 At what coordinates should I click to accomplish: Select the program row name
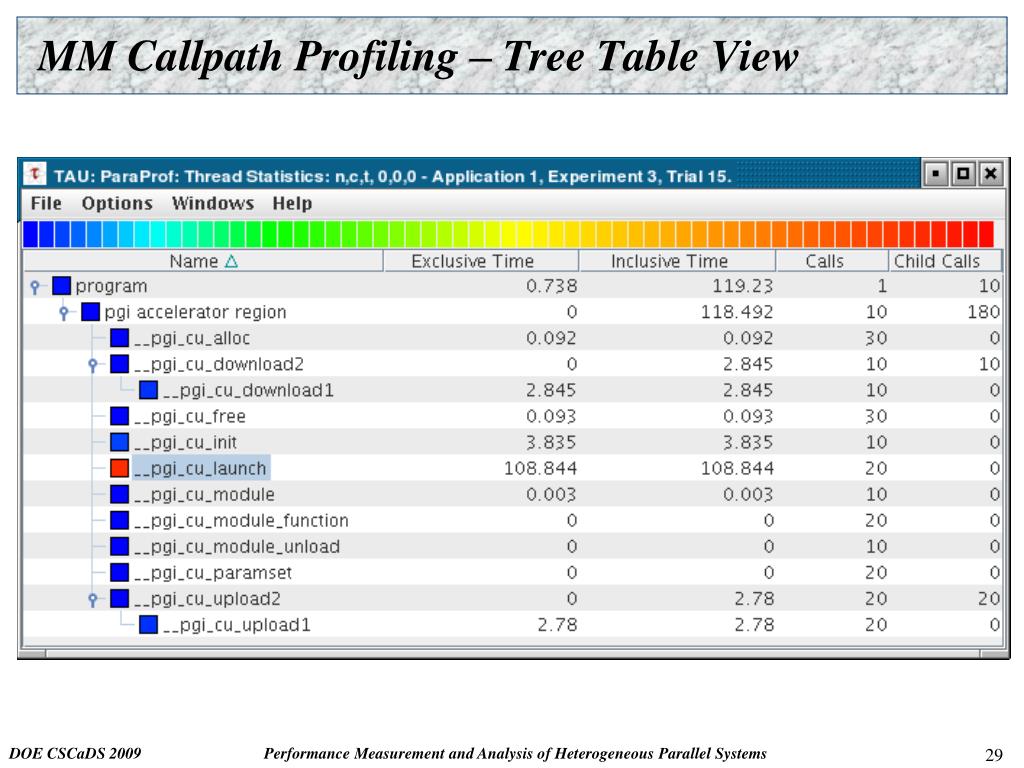click(111, 286)
